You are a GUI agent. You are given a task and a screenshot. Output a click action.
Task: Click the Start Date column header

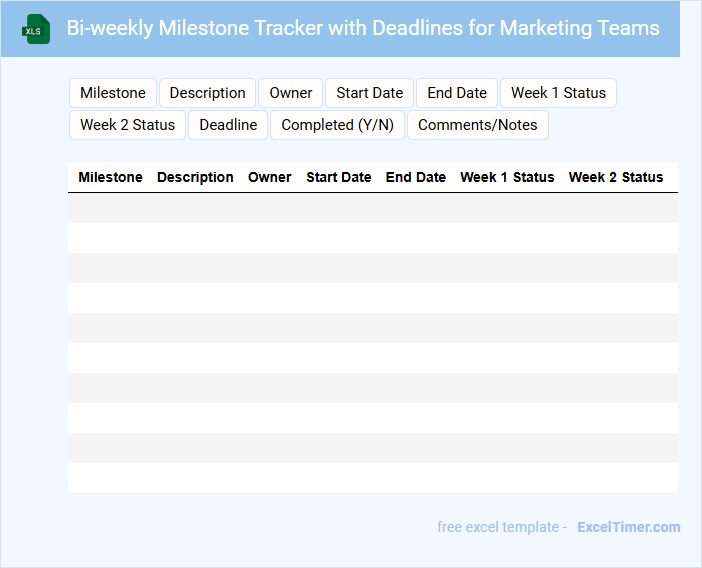pos(339,177)
